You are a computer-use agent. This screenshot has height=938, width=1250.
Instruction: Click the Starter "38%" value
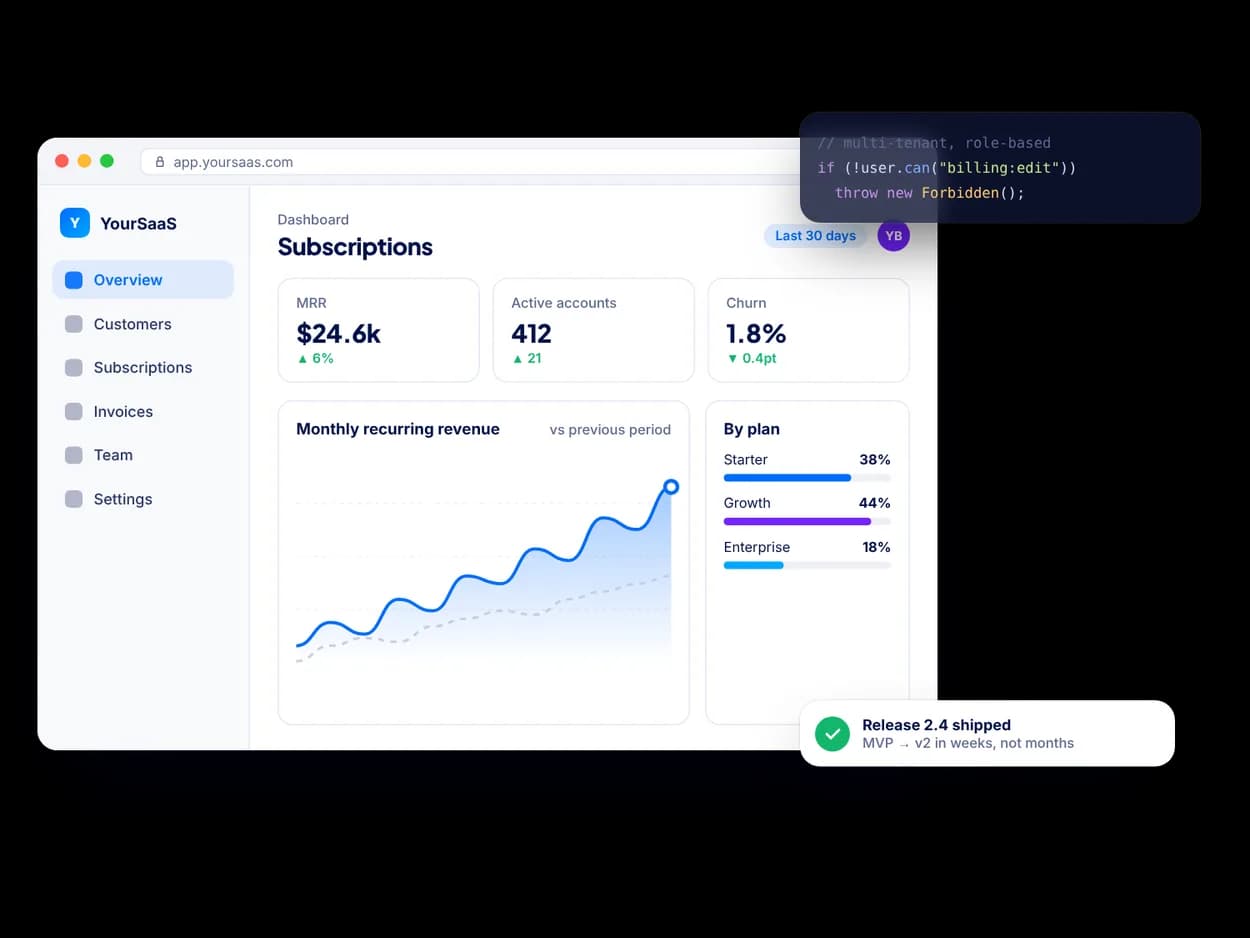coord(874,460)
